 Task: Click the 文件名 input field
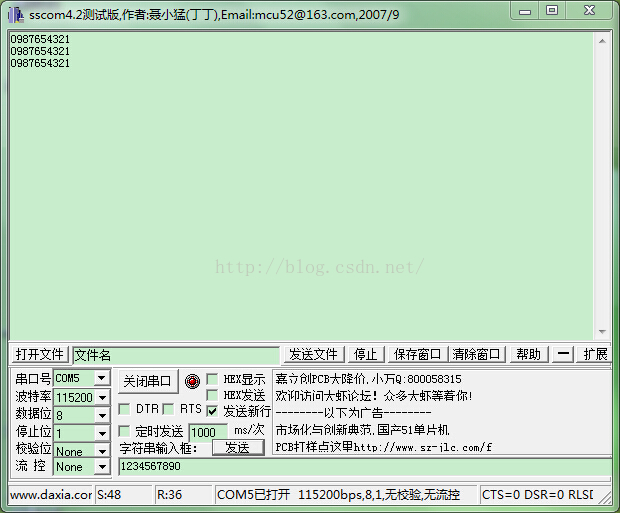click(x=176, y=355)
